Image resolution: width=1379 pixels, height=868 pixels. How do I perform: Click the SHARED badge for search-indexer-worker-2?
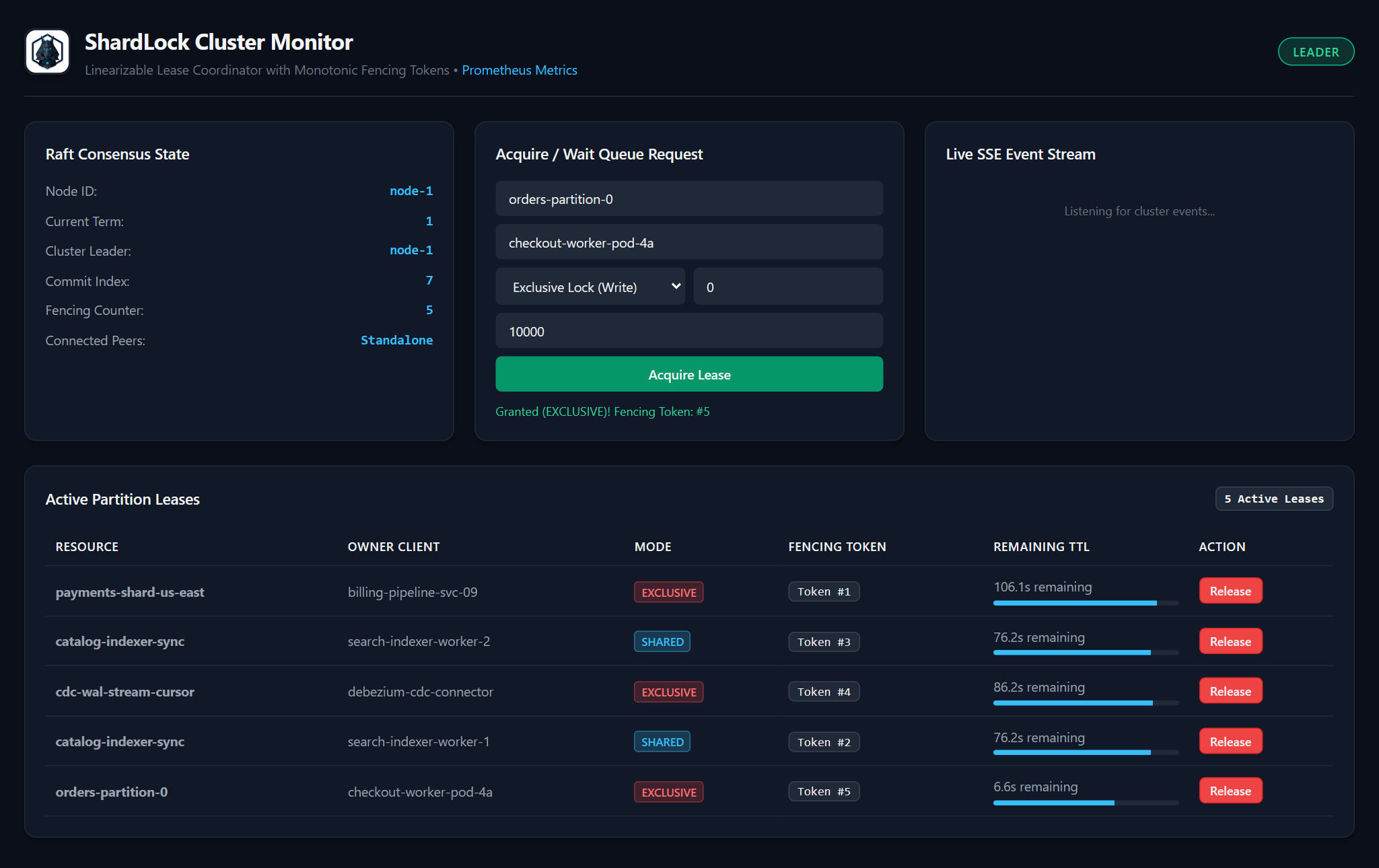tap(662, 641)
